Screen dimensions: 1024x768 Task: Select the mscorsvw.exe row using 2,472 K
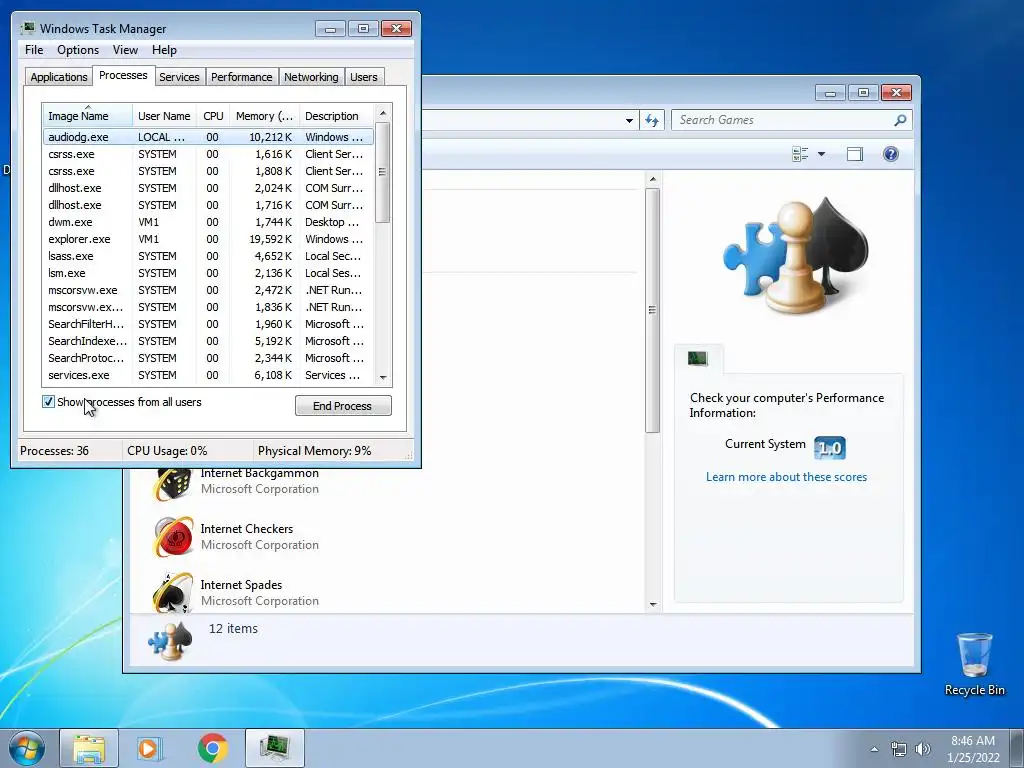(208, 290)
